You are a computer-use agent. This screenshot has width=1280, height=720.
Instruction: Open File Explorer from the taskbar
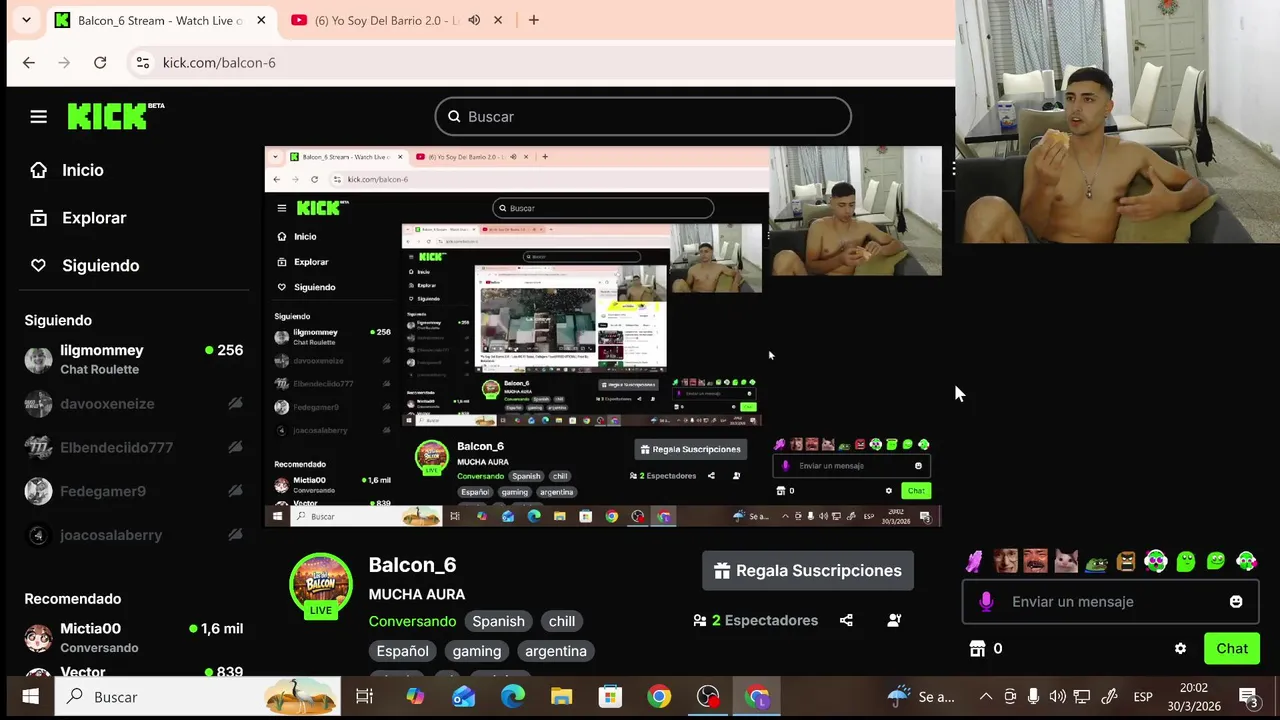pyautogui.click(x=561, y=697)
